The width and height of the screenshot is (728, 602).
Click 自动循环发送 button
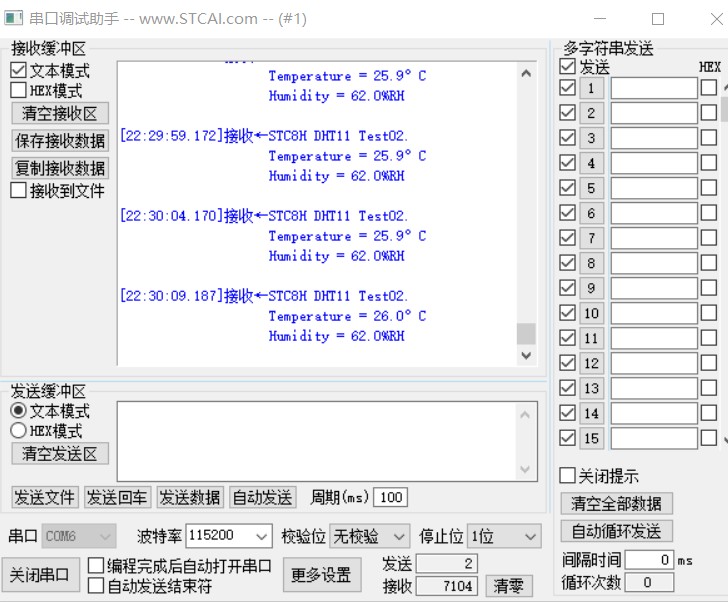[616, 531]
